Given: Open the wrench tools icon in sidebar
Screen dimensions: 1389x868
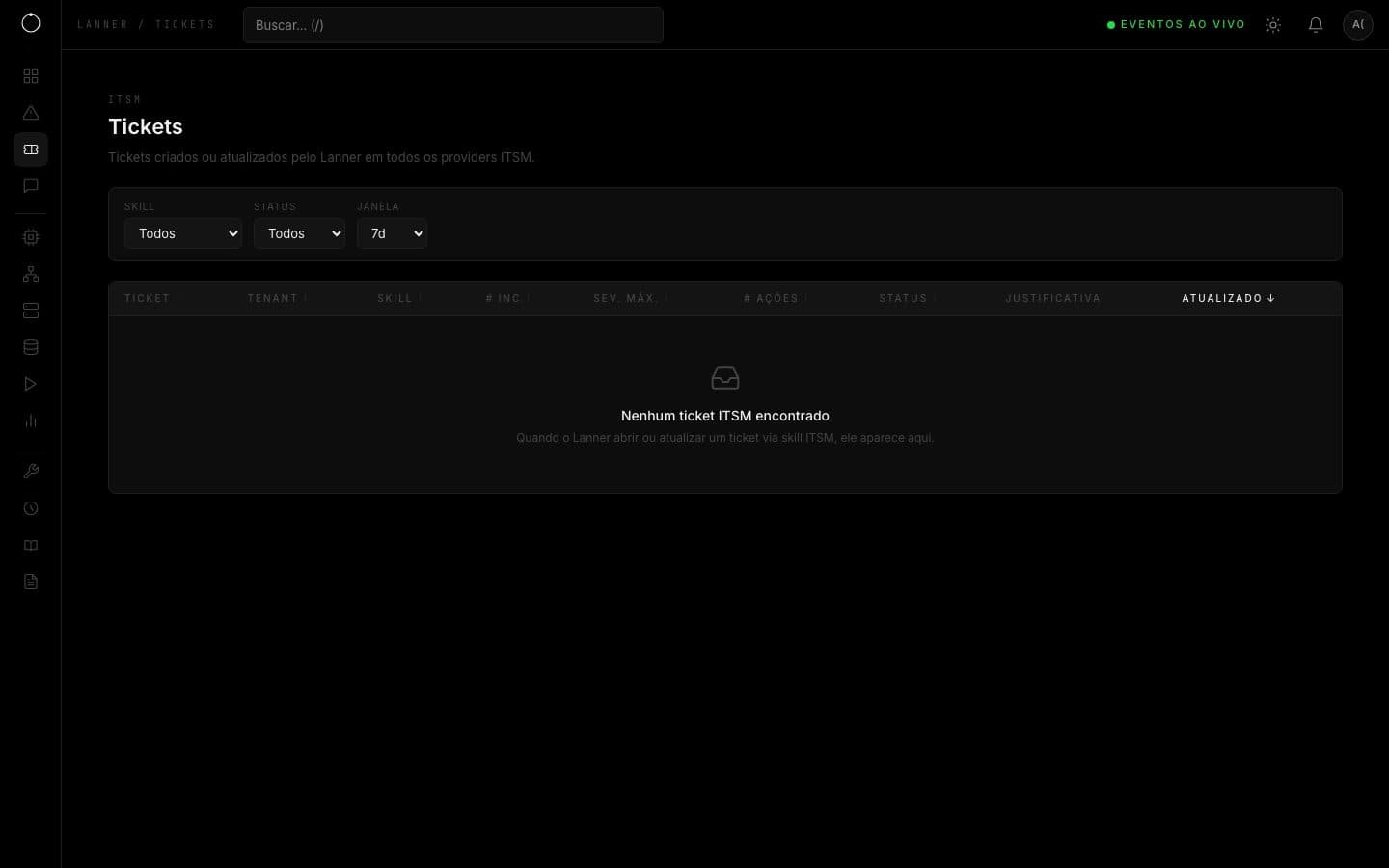Looking at the screenshot, I should click(x=31, y=472).
